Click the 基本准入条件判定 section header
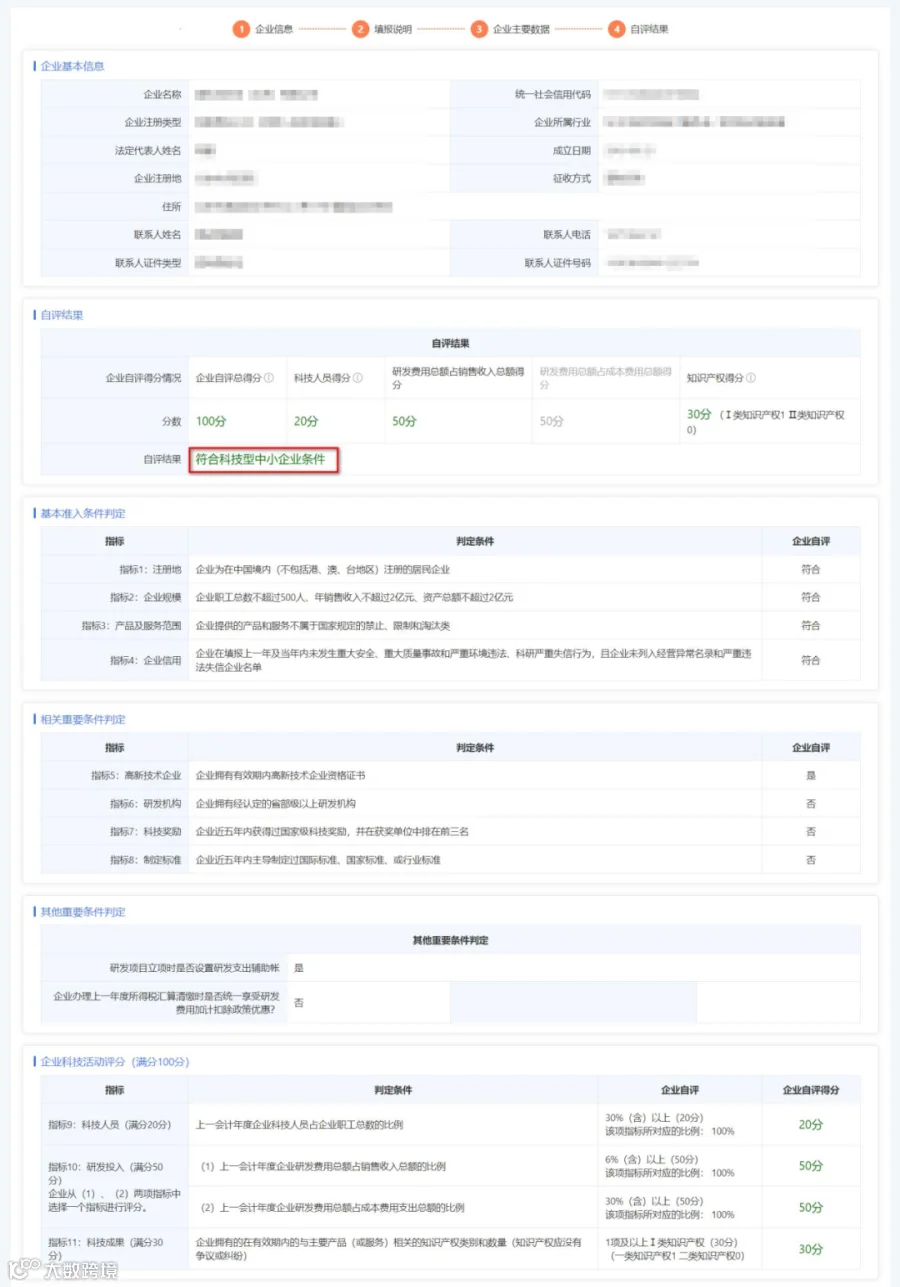Image resolution: width=900 pixels, height=1287 pixels. (83, 513)
